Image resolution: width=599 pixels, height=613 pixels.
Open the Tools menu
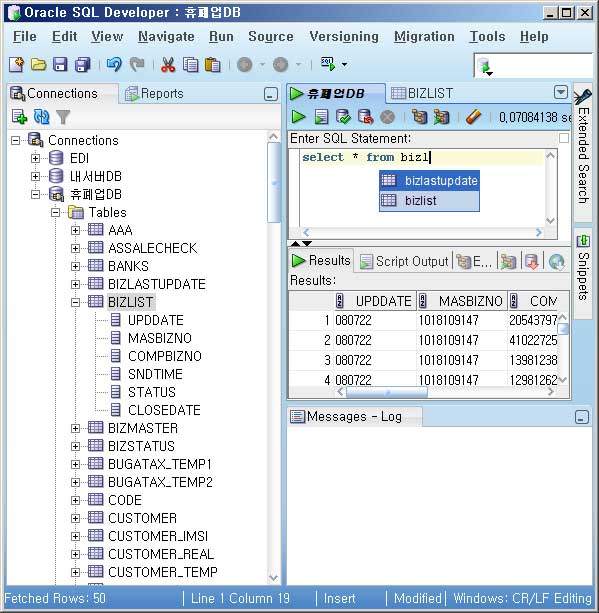point(487,36)
